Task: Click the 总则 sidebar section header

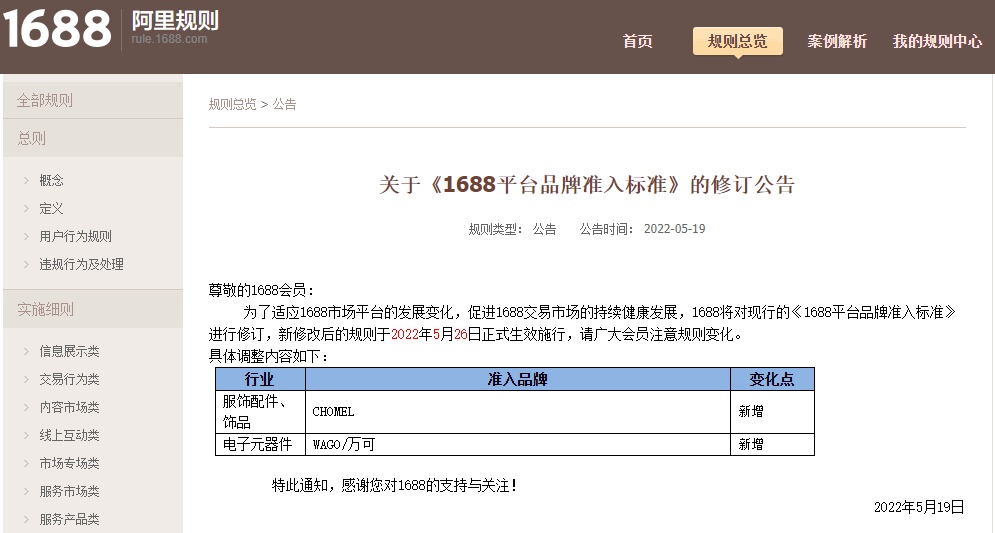Action: 93,138
